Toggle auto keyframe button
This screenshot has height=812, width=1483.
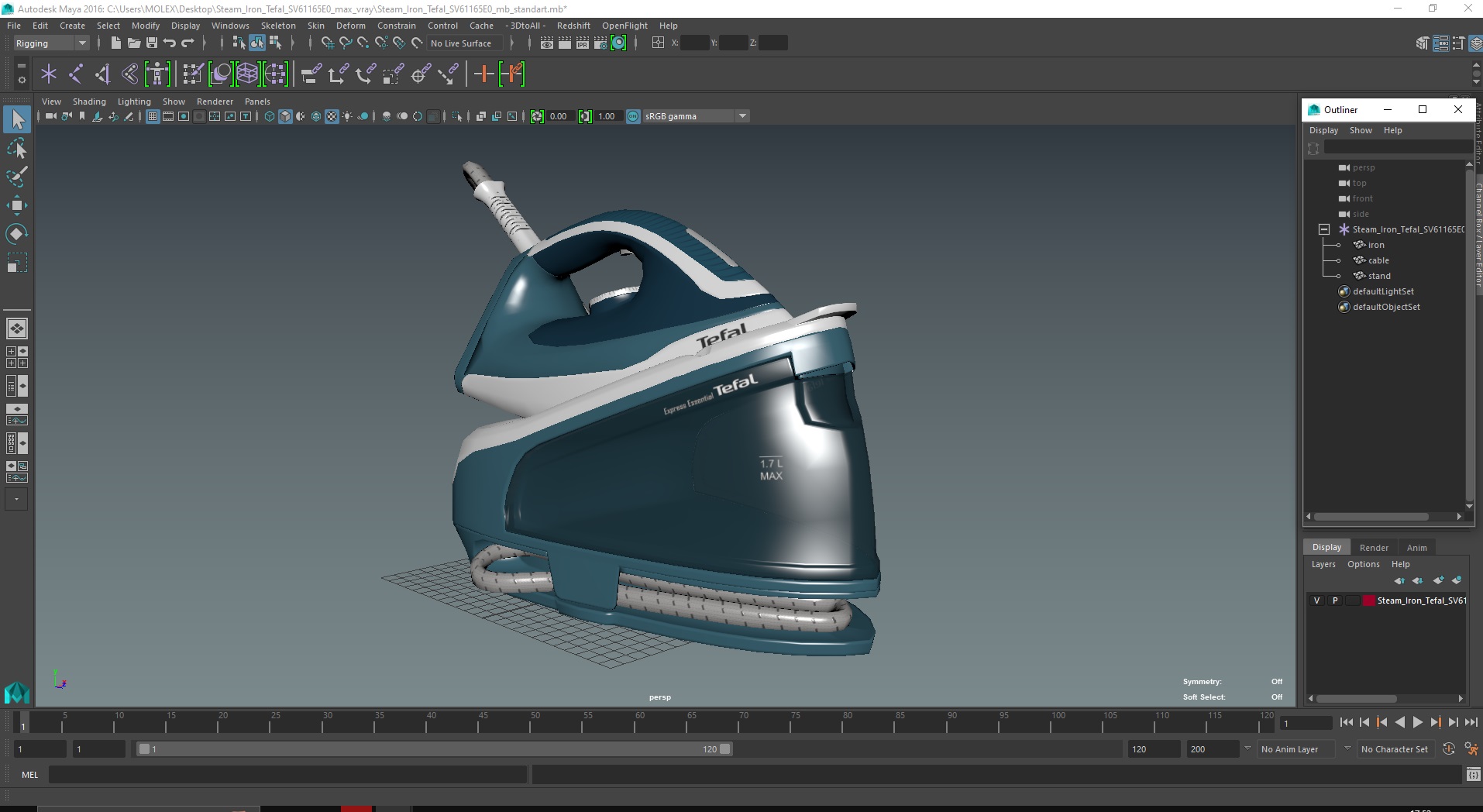point(1449,749)
